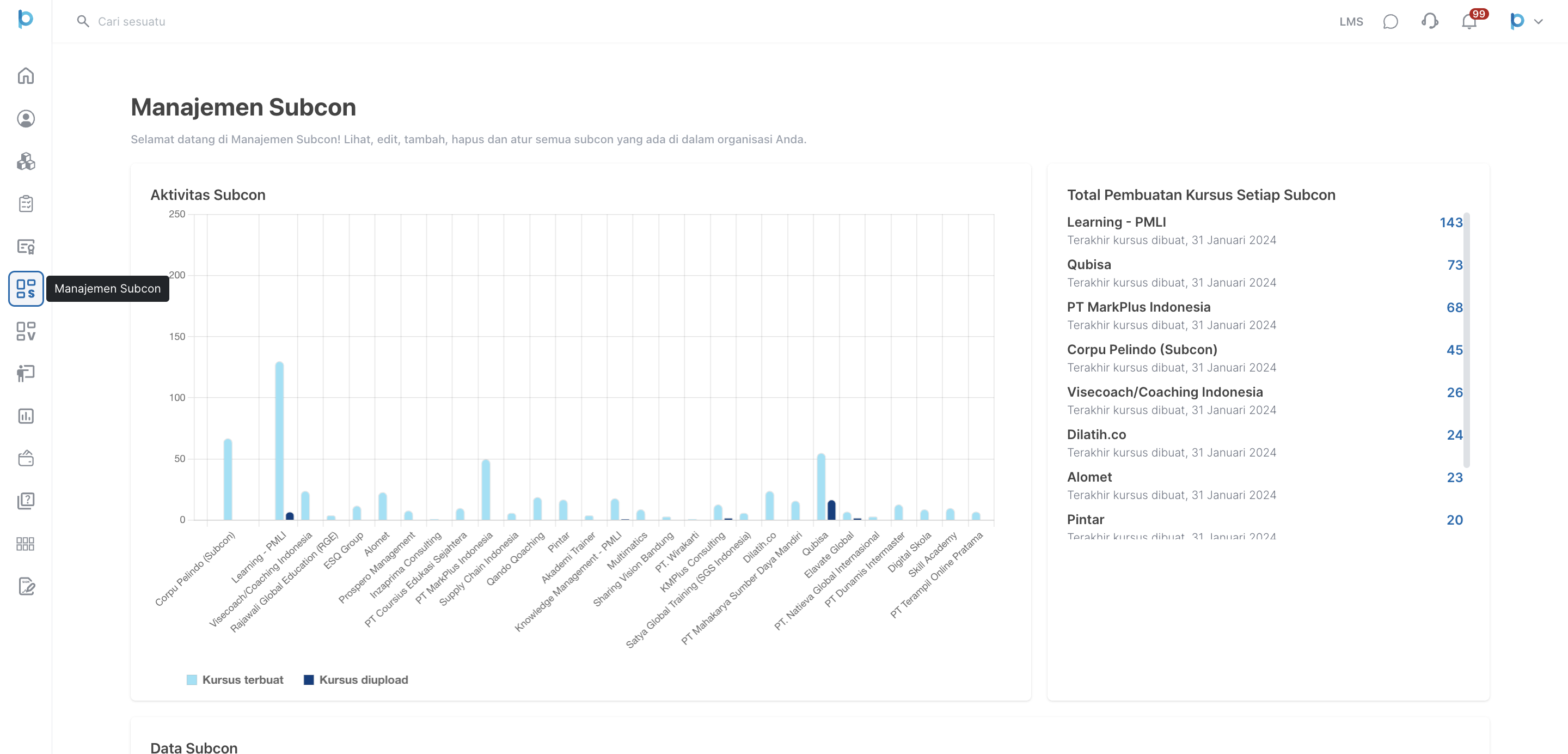Open the cubes module sidebar icon
1568x754 pixels.
pyautogui.click(x=26, y=161)
